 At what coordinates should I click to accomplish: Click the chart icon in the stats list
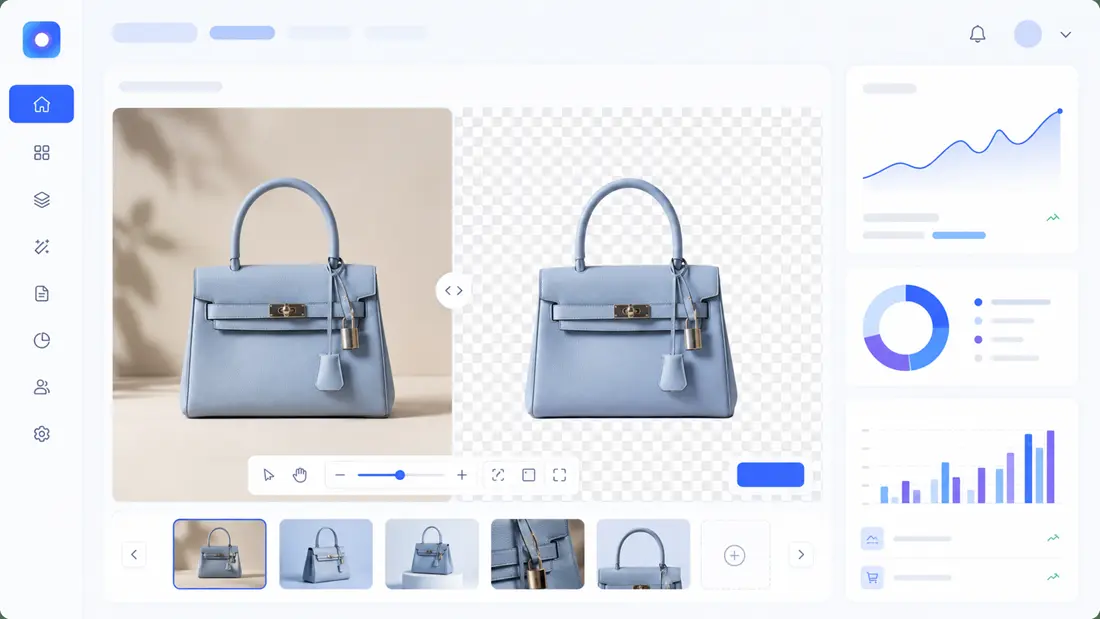(x=872, y=539)
